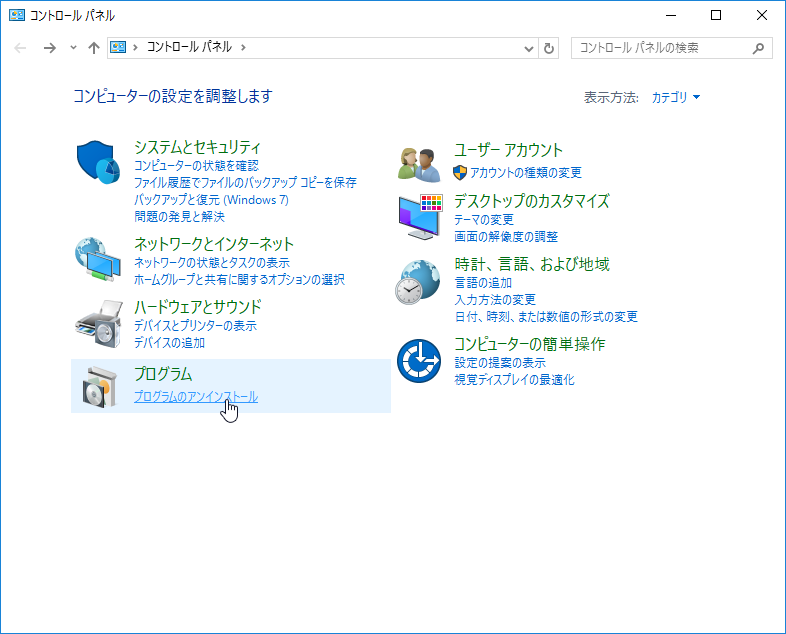Open コンピューターの簡単操作 category

coord(530,344)
